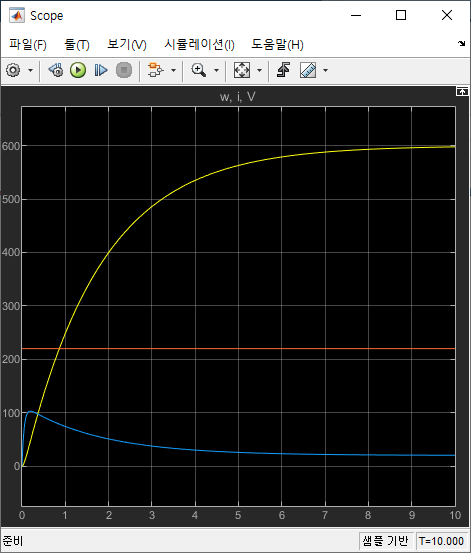This screenshot has height=553, width=471.
Task: Select the zoom magnifier tool
Action: (199, 70)
